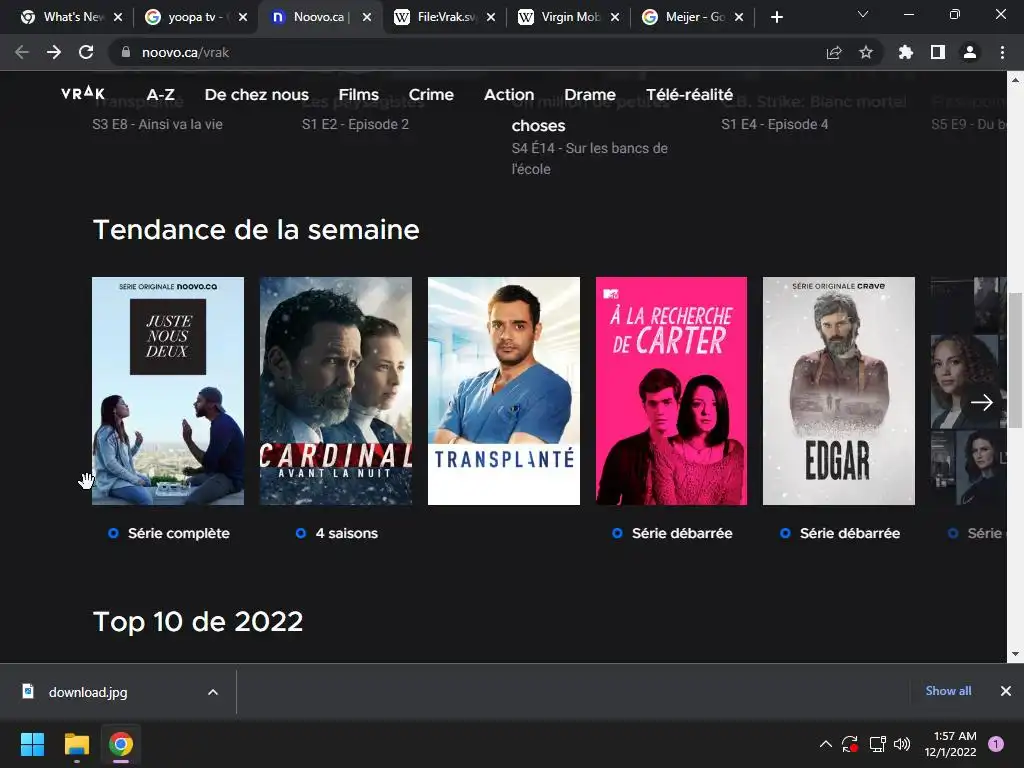Click Série débarrée under Carter poster
Image resolution: width=1024 pixels, height=768 pixels.
pyautogui.click(x=682, y=533)
